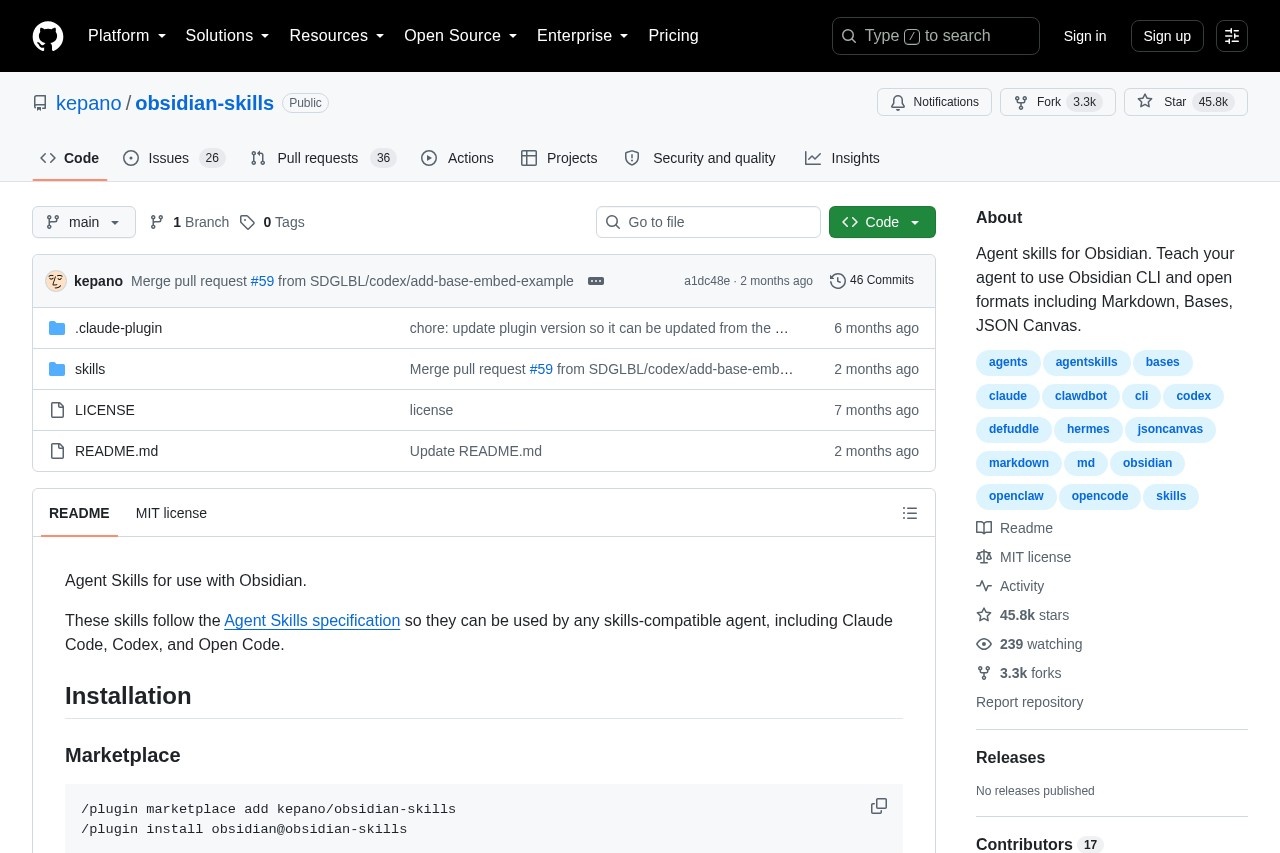Copy the marketplace install commands
The image size is (1280, 853).
click(x=879, y=806)
